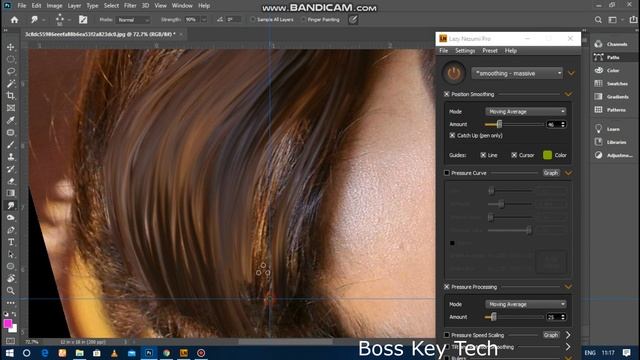Select the Path Selection tool

pyautogui.click(x=11, y=254)
